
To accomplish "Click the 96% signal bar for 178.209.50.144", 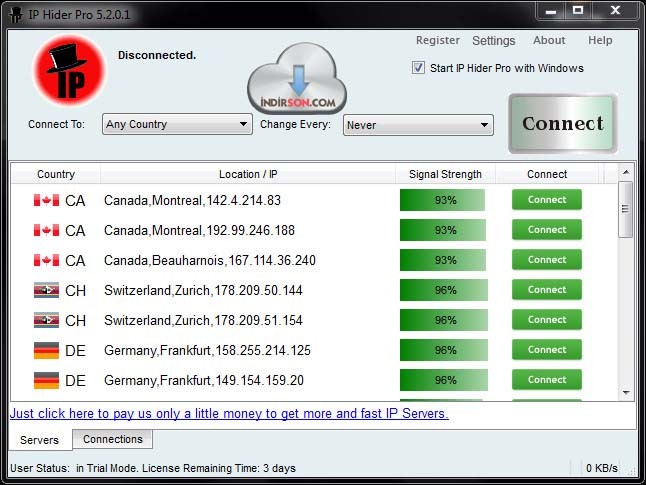I will coord(444,290).
